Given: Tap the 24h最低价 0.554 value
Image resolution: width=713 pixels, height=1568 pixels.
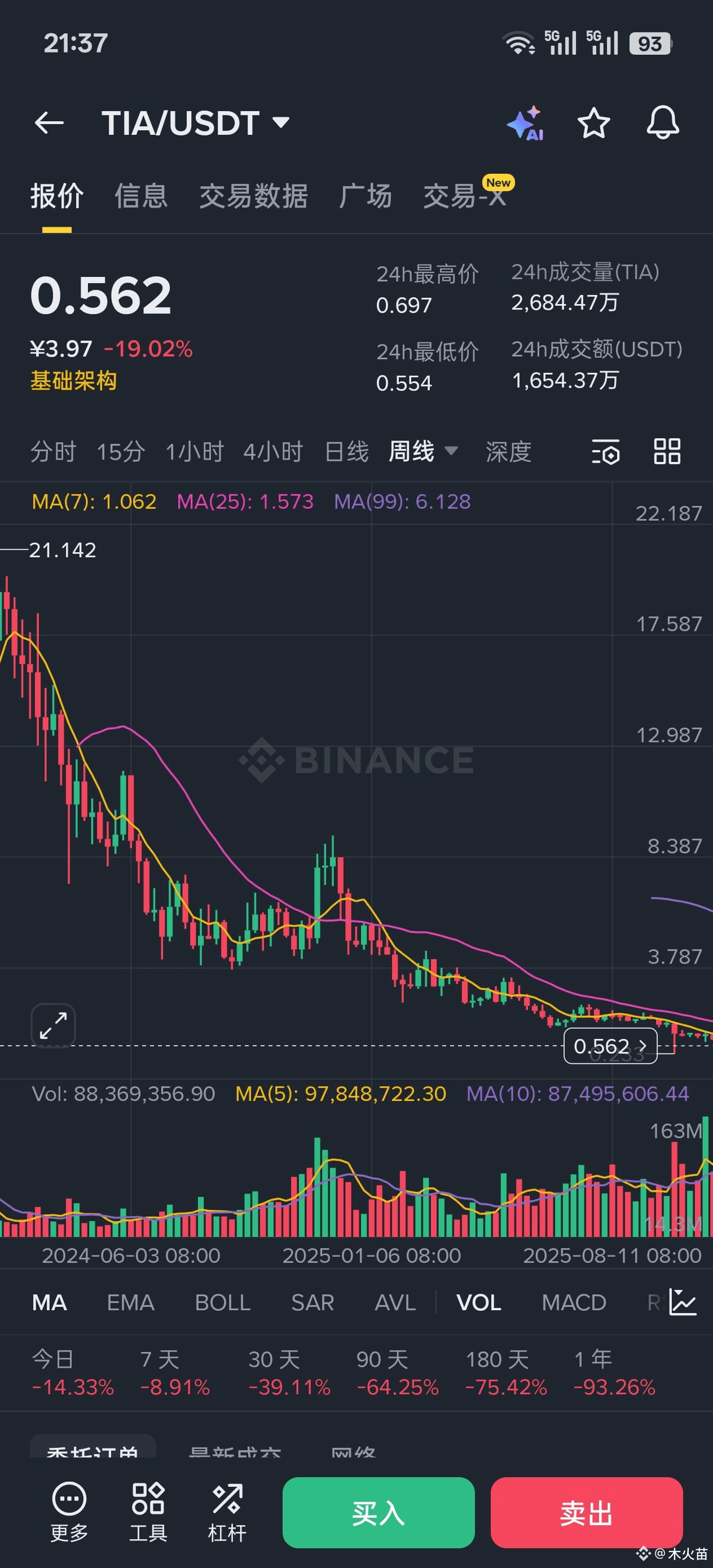Looking at the screenshot, I should coord(404,383).
